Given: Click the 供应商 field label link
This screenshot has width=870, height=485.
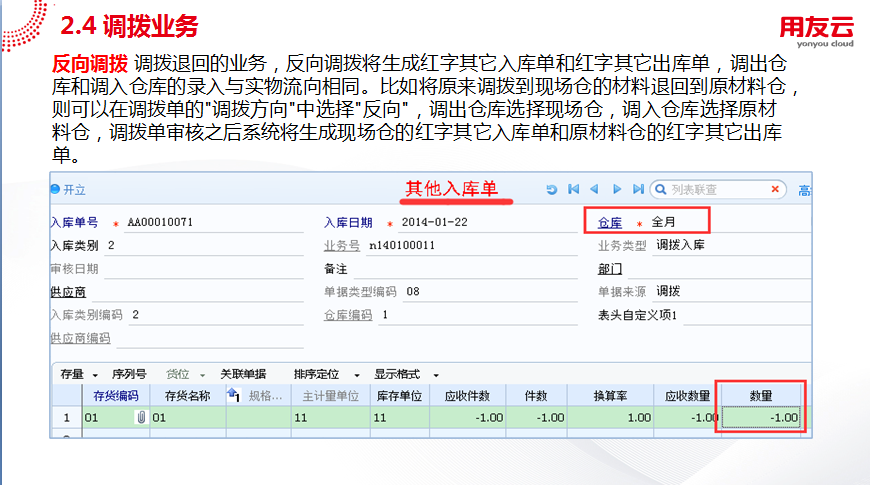Looking at the screenshot, I should tap(67, 292).
